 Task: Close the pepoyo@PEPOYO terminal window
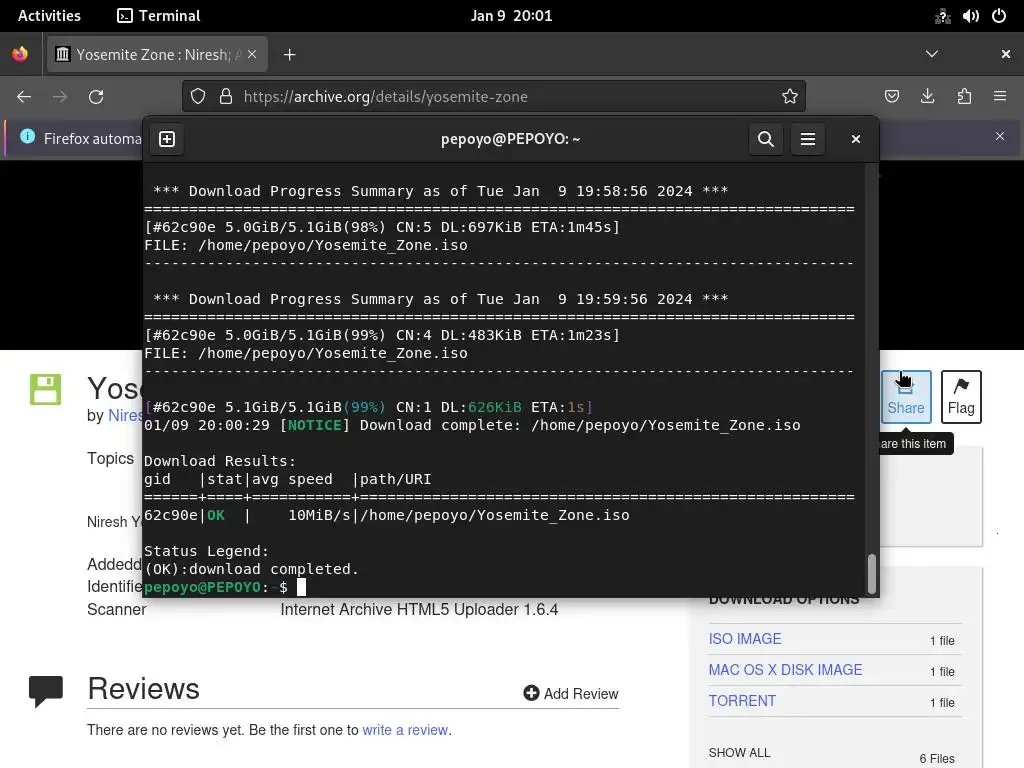[x=856, y=139]
